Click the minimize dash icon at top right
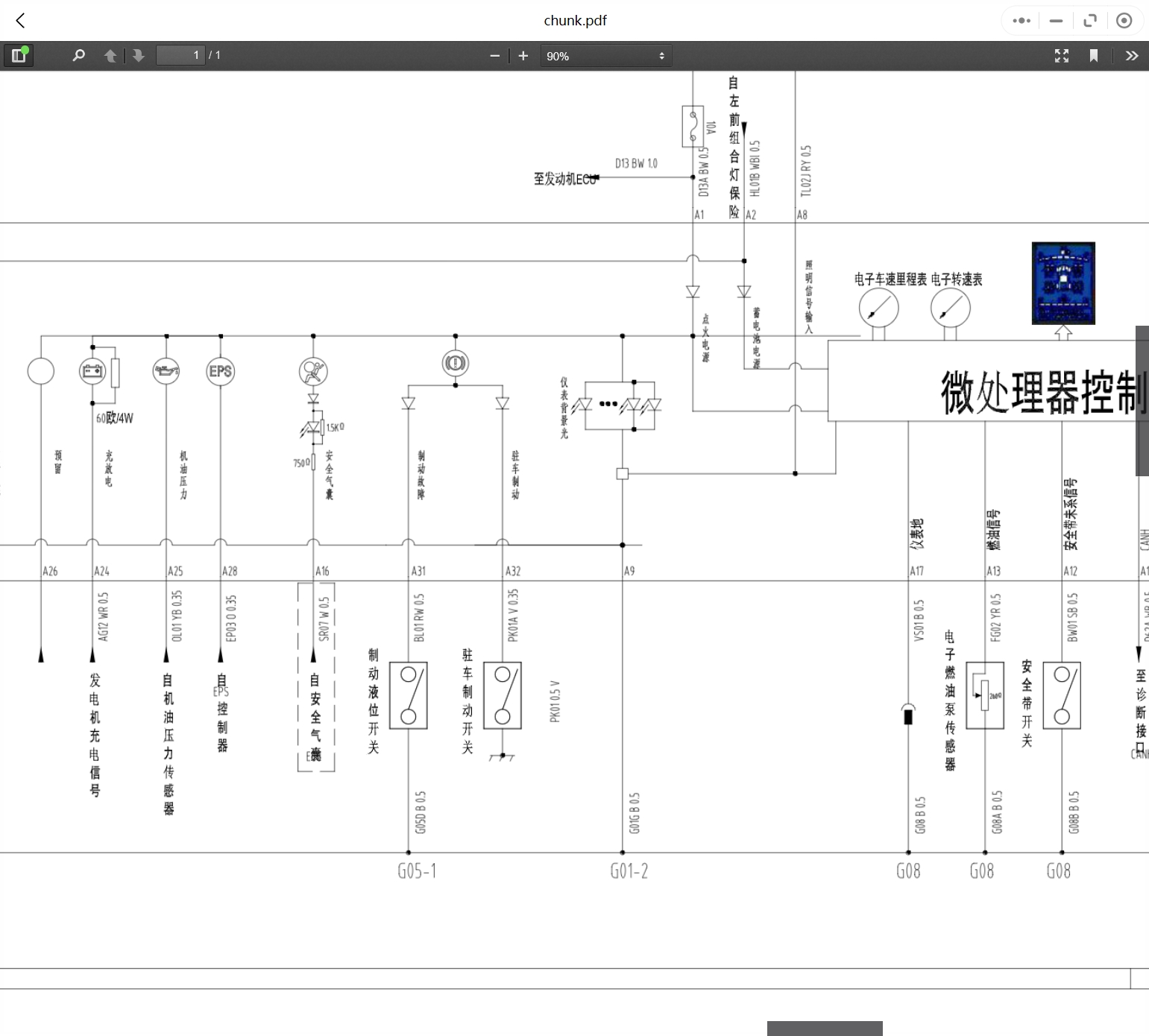Screen dimensions: 1149x1036 pyautogui.click(x=1056, y=20)
